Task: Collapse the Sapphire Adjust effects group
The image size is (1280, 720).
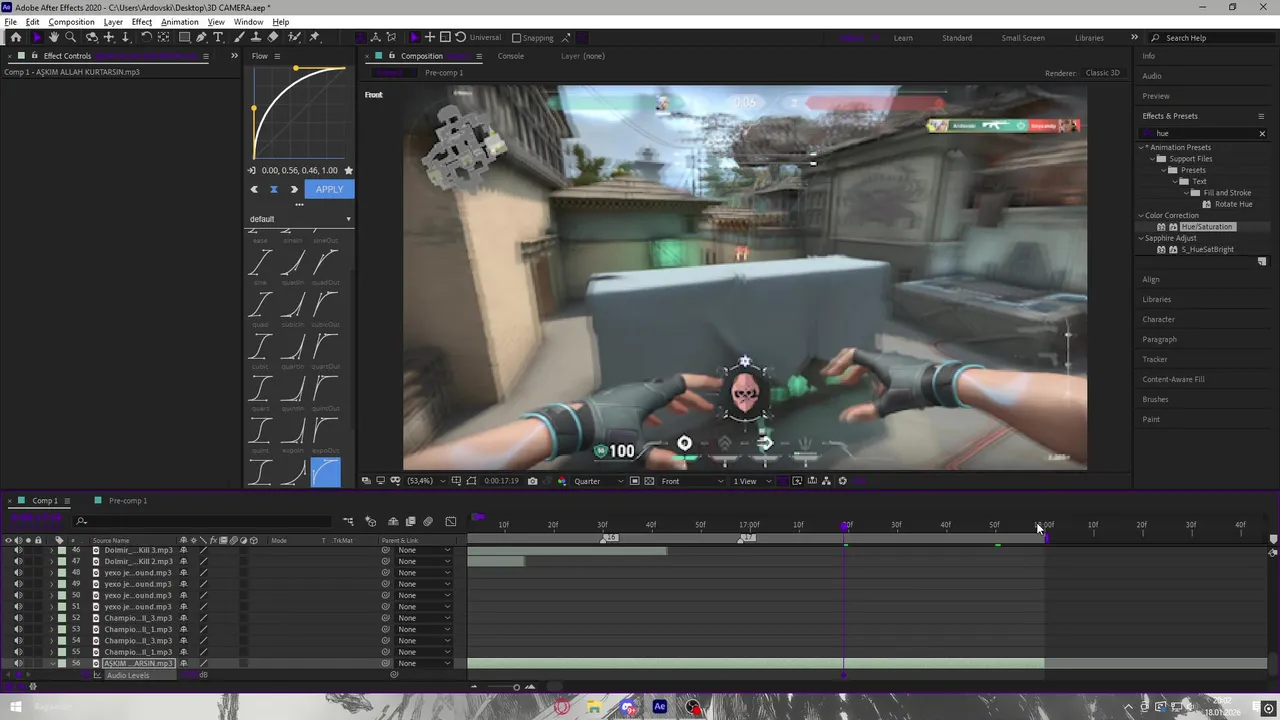Action: point(1141,238)
